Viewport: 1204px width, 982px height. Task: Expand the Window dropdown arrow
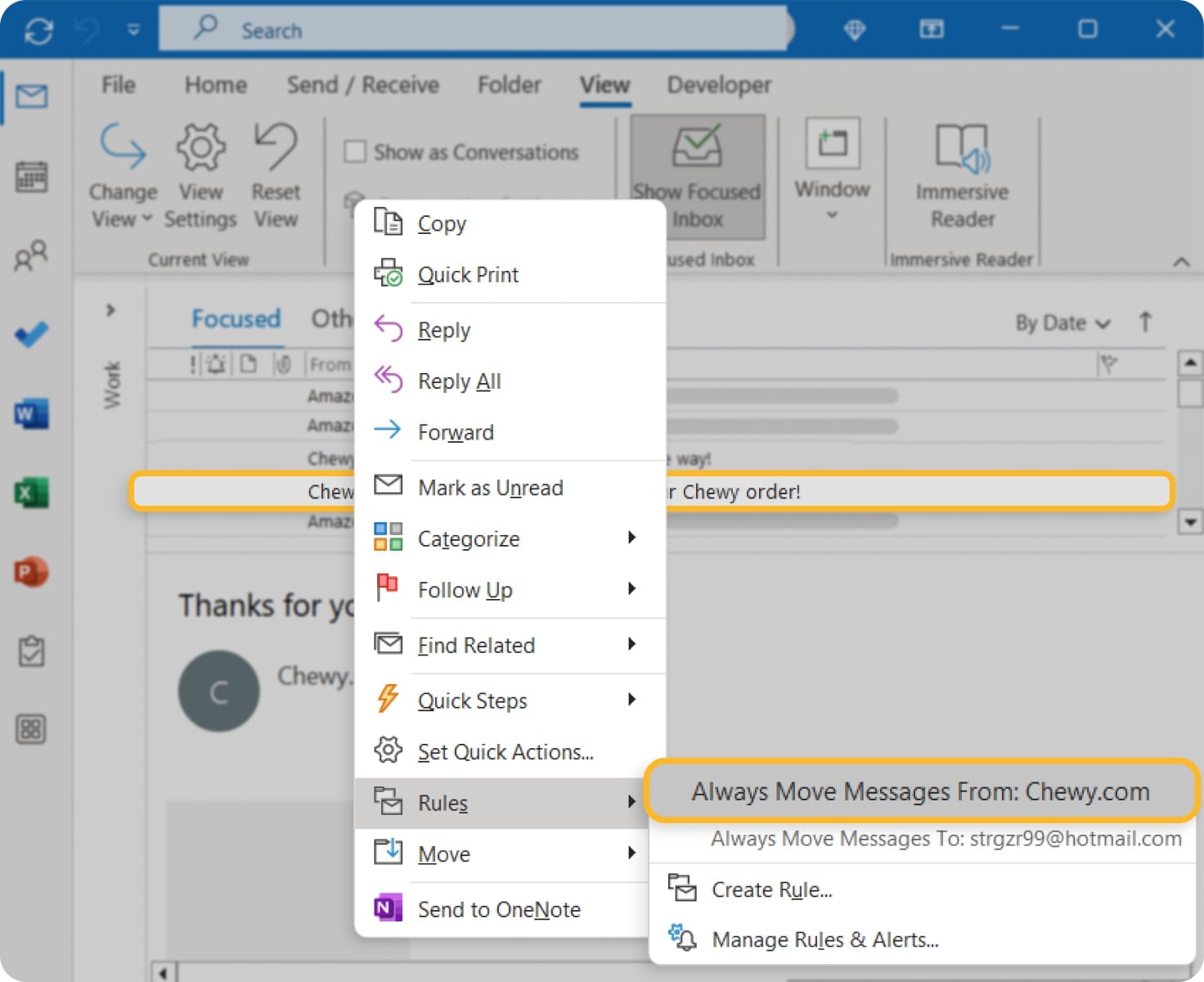tap(831, 214)
